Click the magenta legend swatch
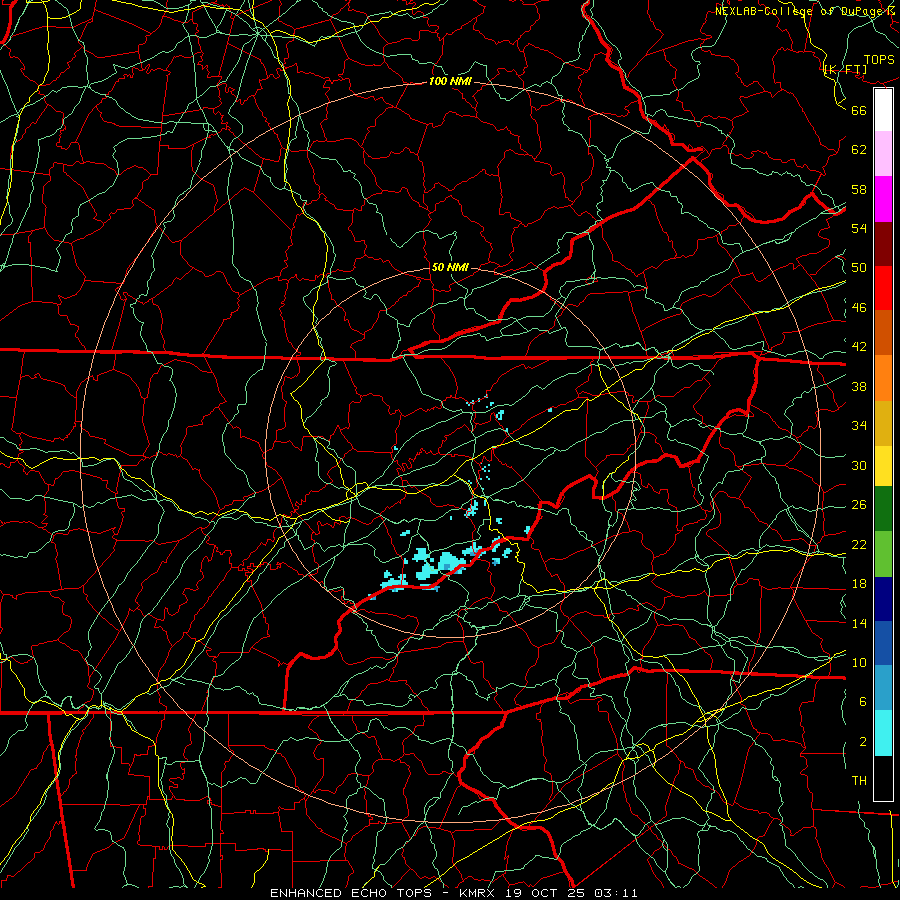 pos(883,199)
